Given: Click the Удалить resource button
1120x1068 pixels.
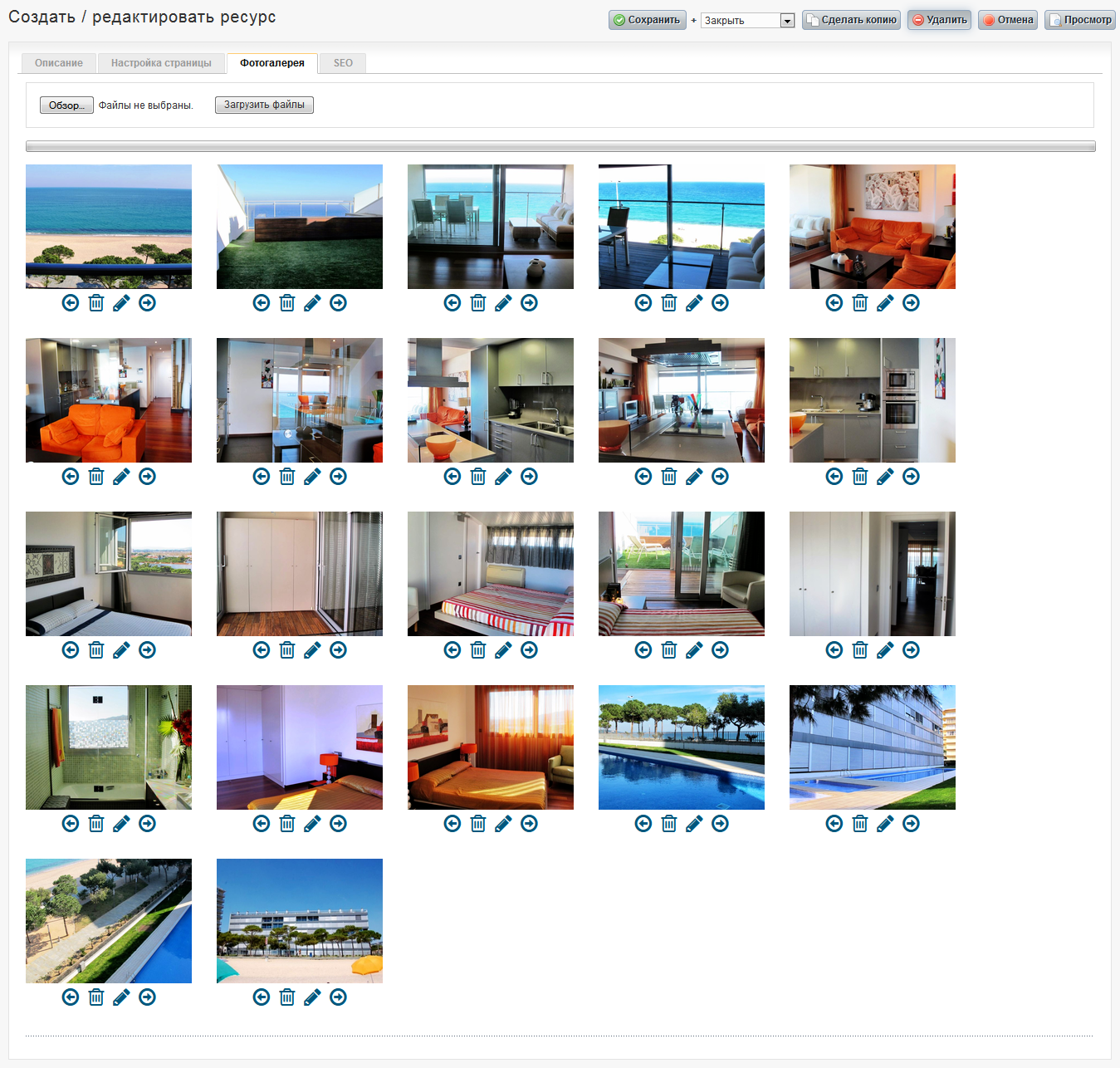Looking at the screenshot, I should click(x=940, y=20).
